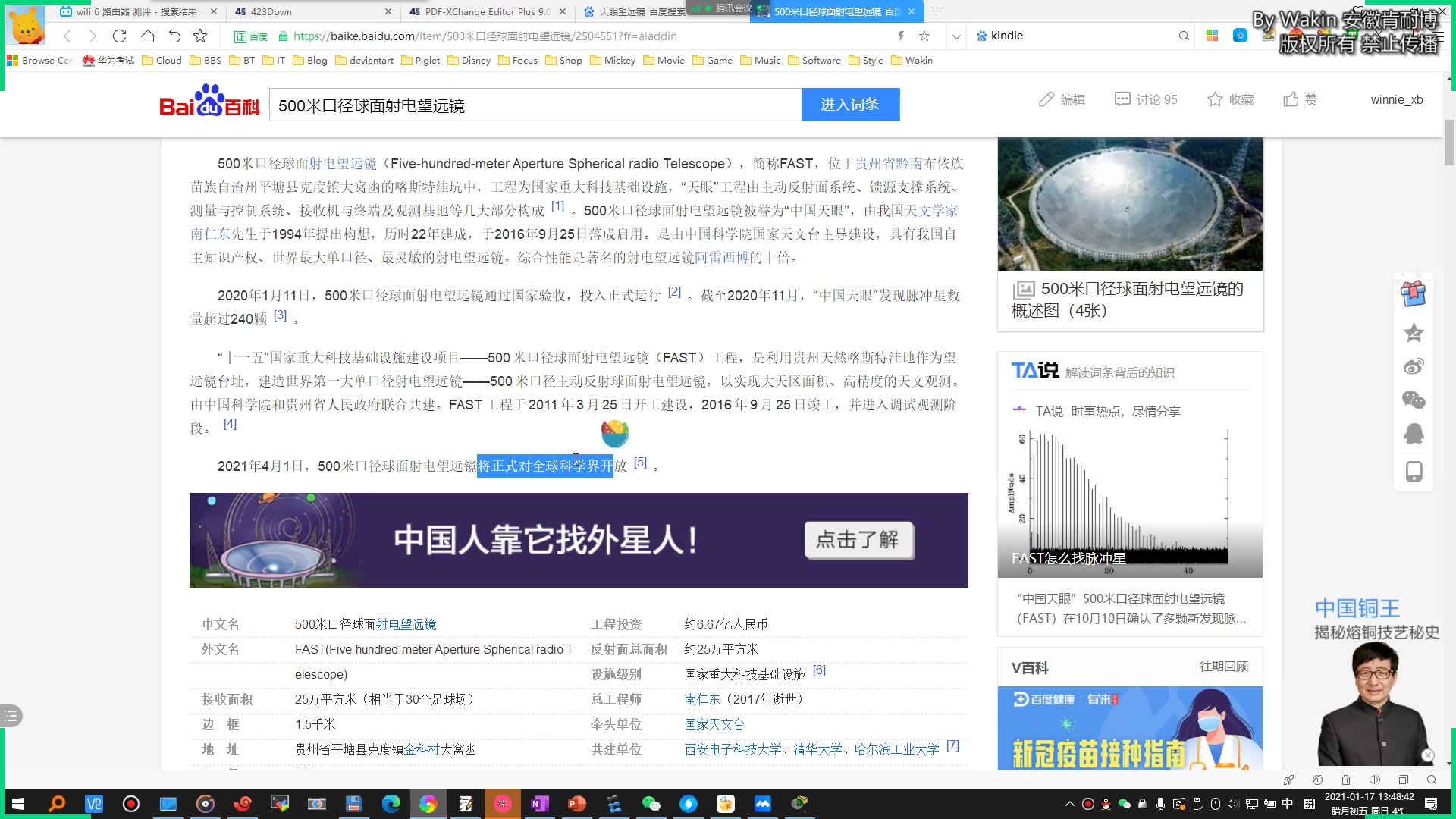Click the browser status bar trash icon
The height and width of the screenshot is (819, 1456).
point(1346,780)
